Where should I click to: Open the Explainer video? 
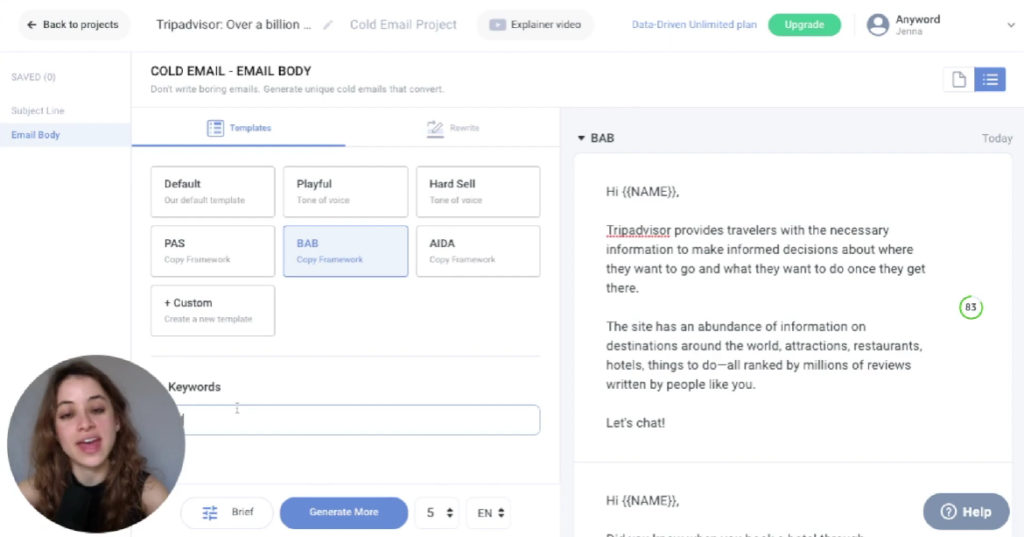pos(535,25)
